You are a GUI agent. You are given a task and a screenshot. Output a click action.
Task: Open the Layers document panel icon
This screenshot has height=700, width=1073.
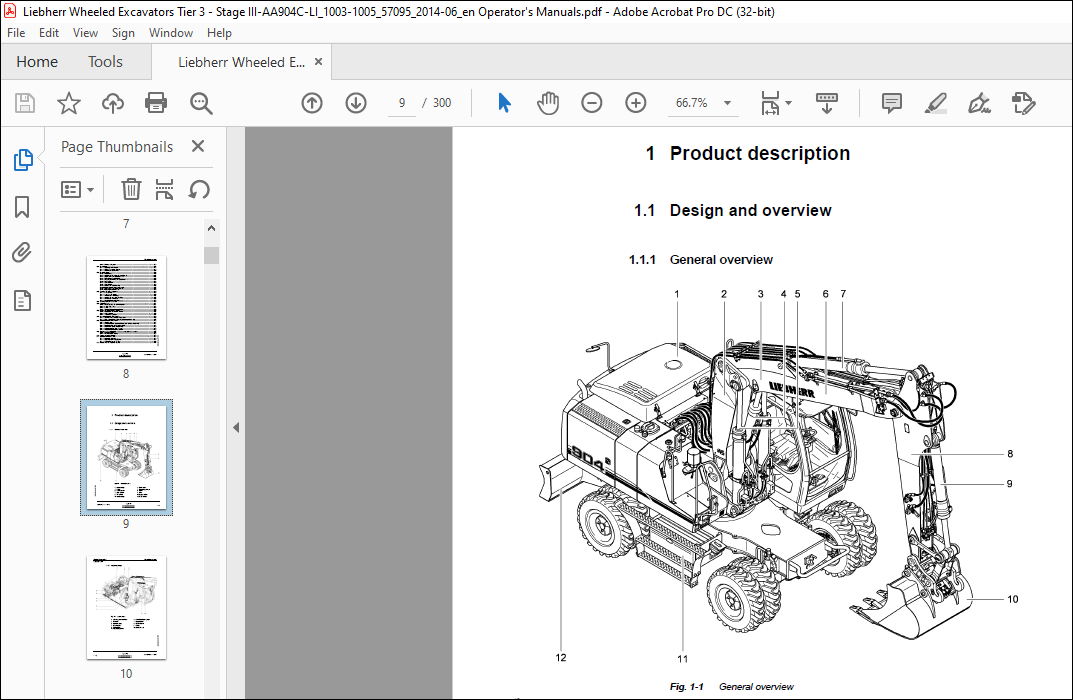pyautogui.click(x=22, y=300)
